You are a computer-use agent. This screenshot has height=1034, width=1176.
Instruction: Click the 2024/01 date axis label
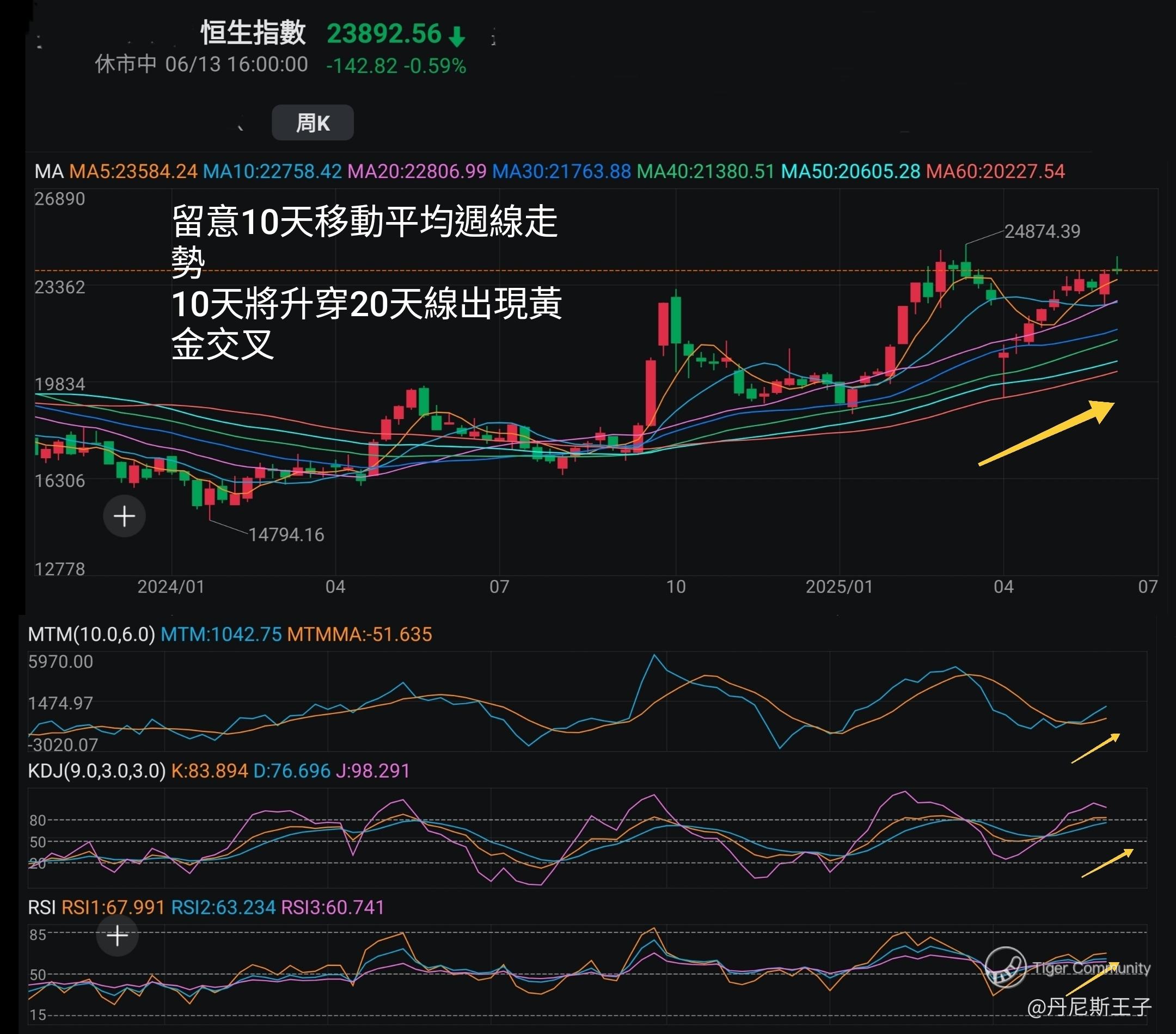171,587
